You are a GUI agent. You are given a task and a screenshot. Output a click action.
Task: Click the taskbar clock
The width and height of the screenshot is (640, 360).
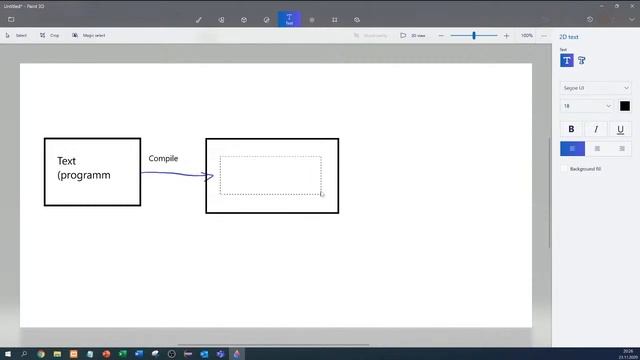[628, 354]
